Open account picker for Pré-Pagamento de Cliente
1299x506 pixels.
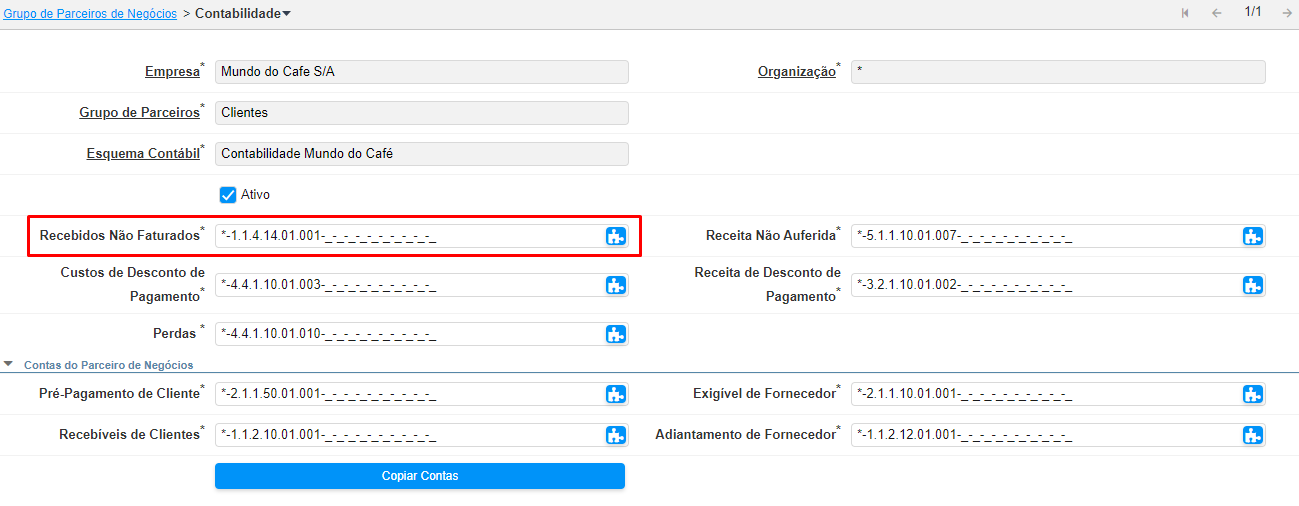(615, 394)
